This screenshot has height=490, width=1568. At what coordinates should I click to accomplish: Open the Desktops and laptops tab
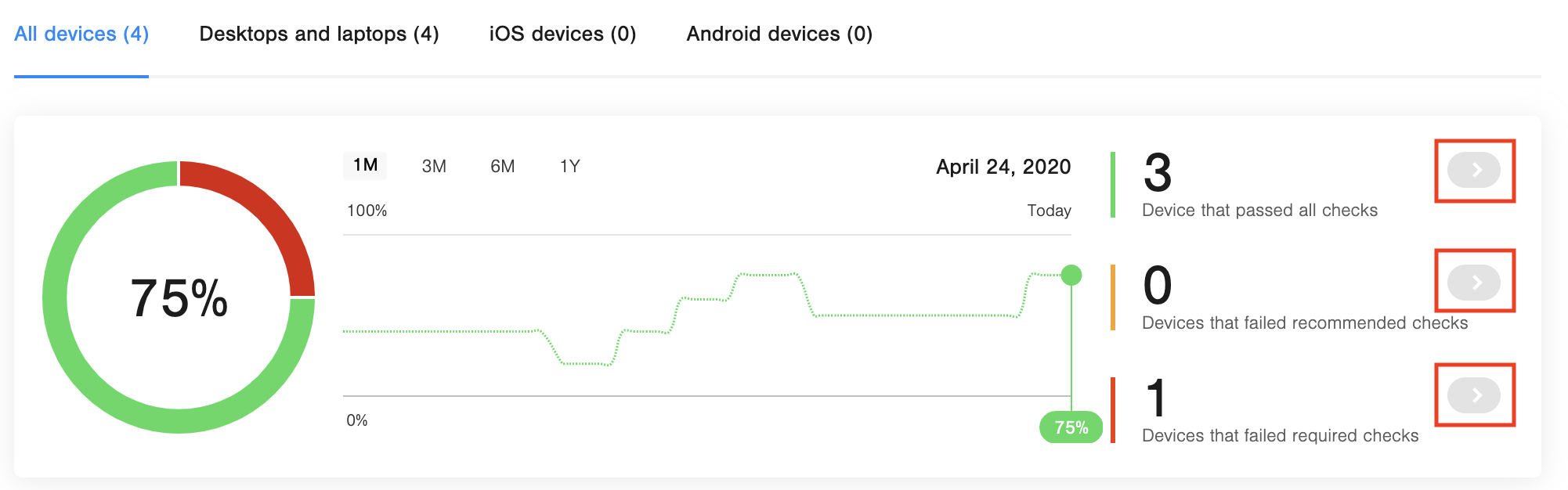click(319, 34)
